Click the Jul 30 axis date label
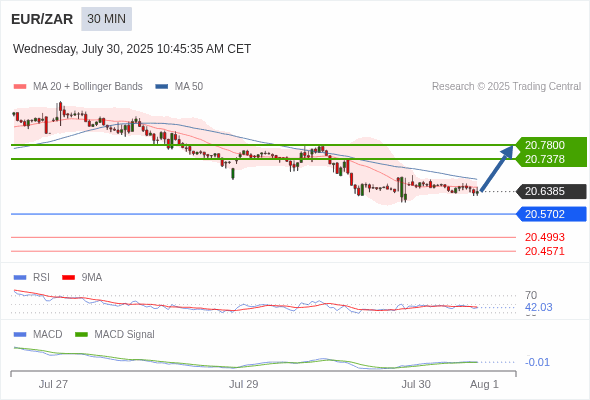Screen dimensions: 590x400 point(416,385)
